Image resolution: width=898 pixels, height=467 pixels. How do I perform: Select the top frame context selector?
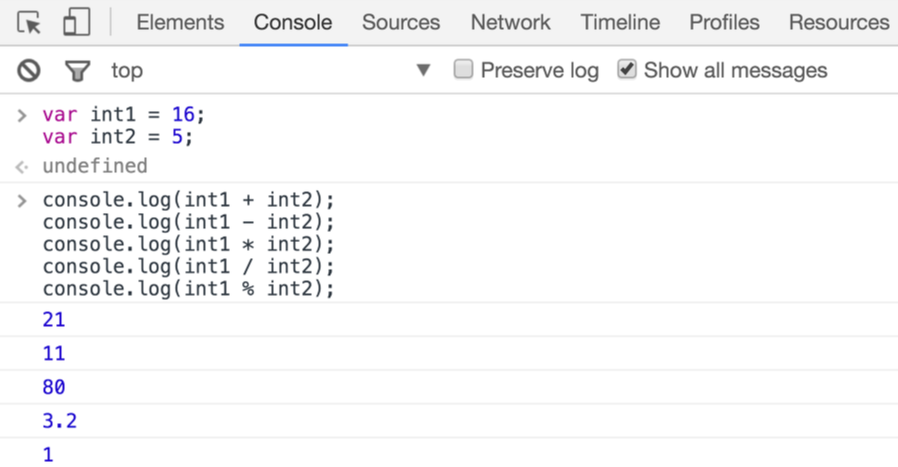(127, 70)
